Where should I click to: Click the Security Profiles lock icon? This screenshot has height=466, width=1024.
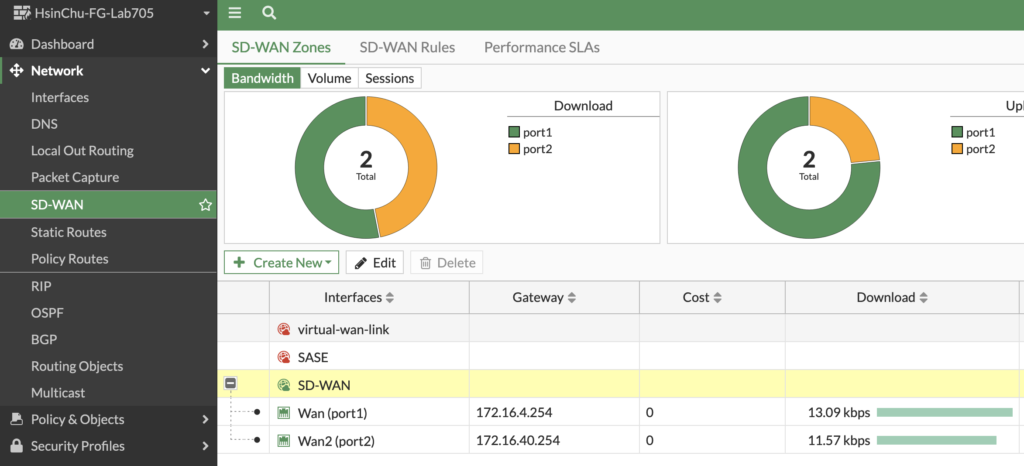click(16, 446)
